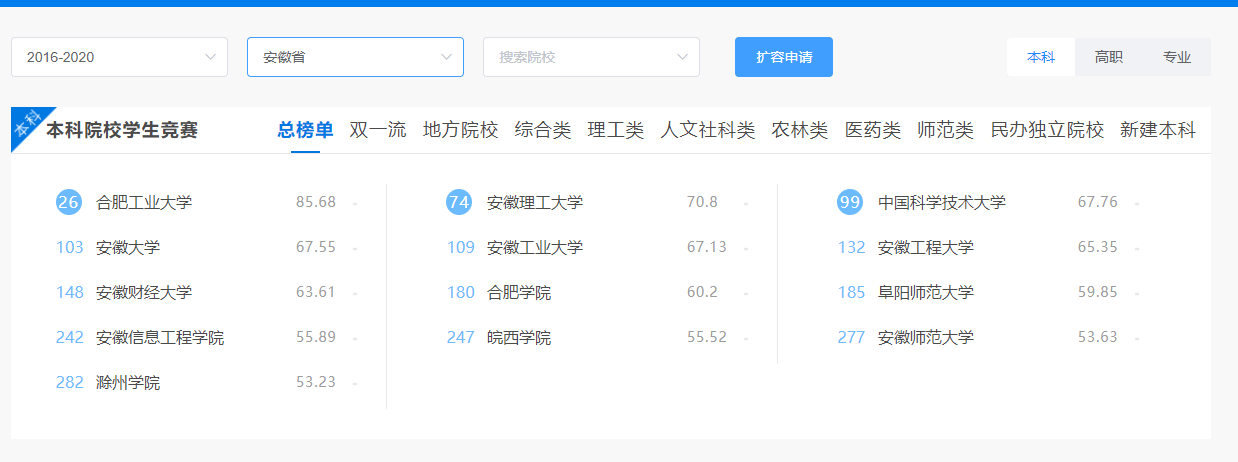Open the 中国科学技术大学 school link
This screenshot has width=1238, height=462.
tap(941, 202)
